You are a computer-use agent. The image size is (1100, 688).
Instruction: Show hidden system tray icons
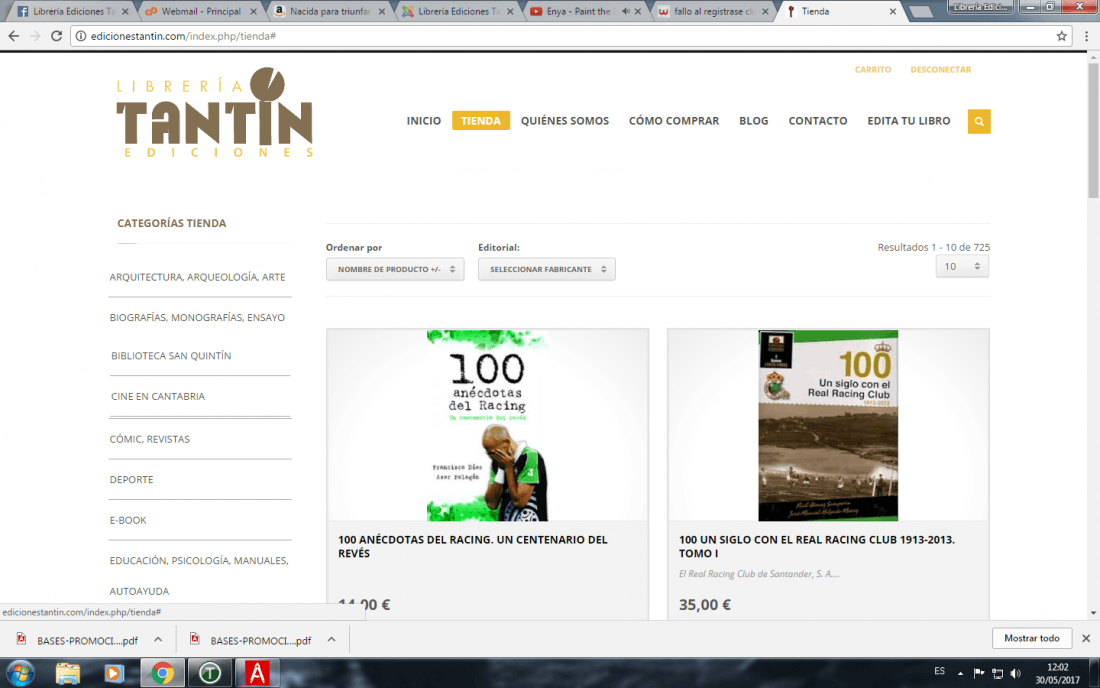[960, 673]
